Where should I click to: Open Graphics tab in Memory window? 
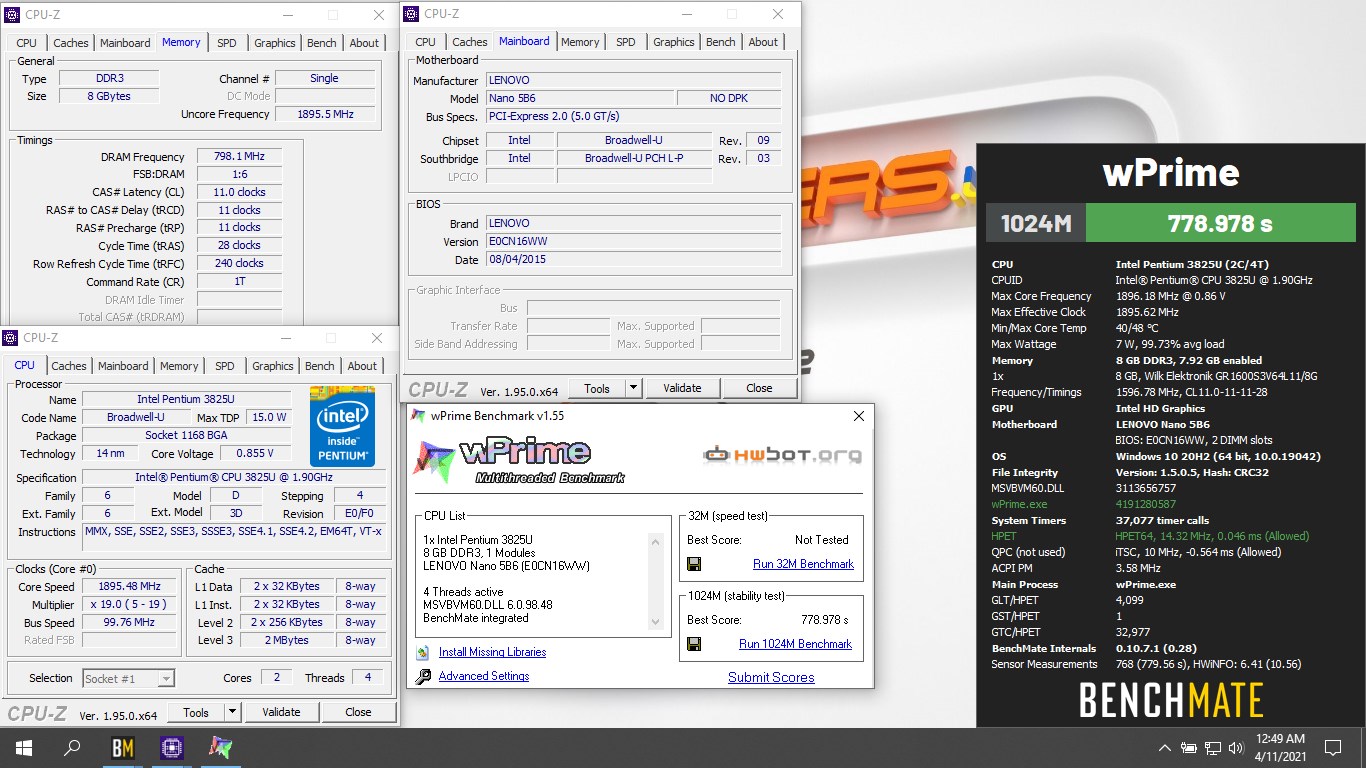(275, 43)
